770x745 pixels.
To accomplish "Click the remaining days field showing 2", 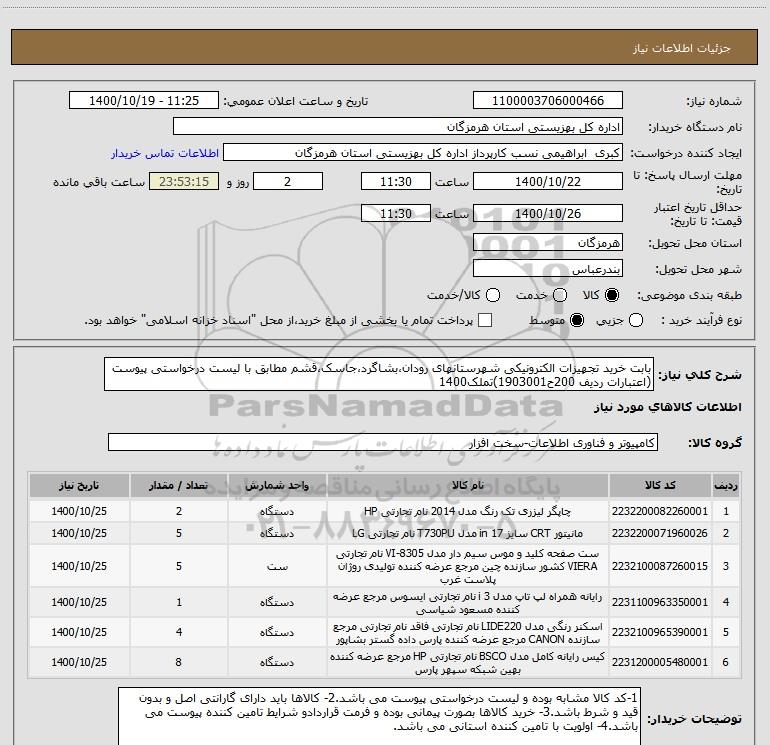I will point(288,181).
